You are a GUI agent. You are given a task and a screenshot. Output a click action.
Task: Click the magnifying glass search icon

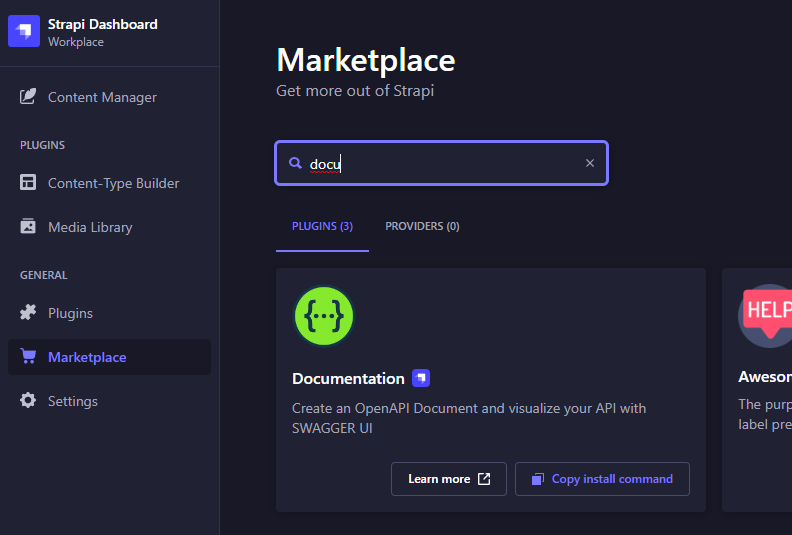(295, 163)
